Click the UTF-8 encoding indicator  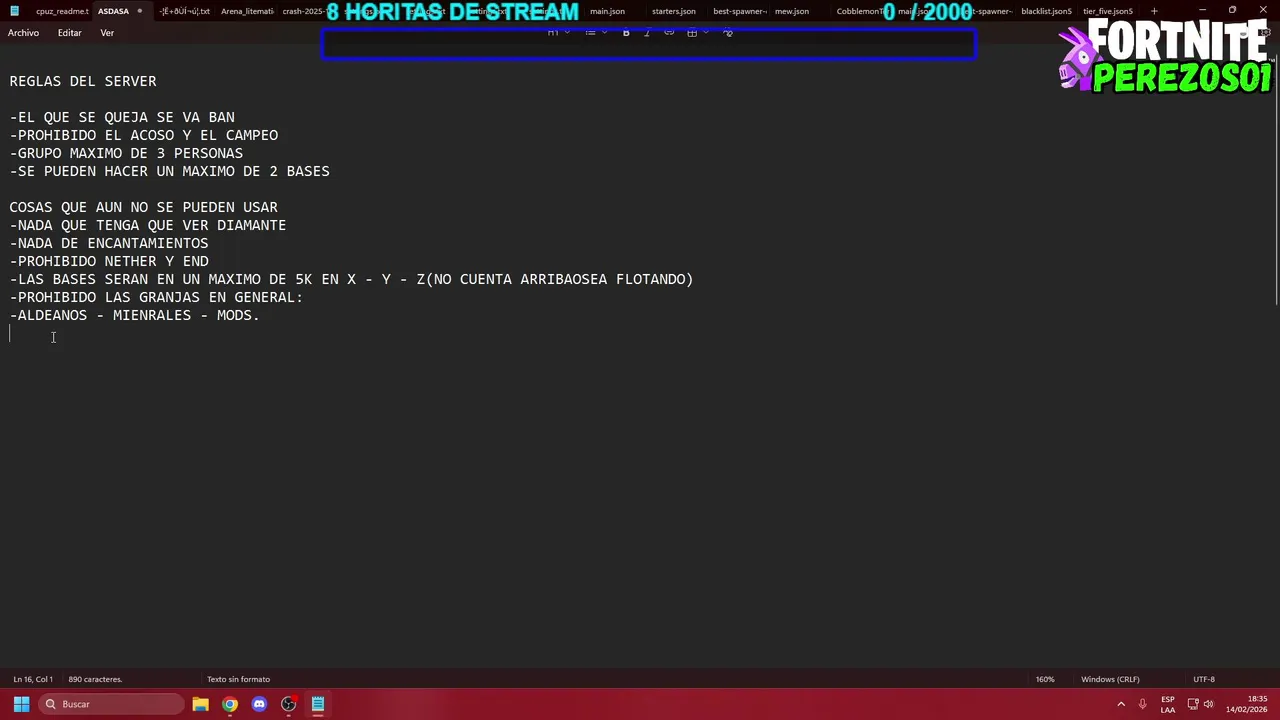pyautogui.click(x=1204, y=679)
